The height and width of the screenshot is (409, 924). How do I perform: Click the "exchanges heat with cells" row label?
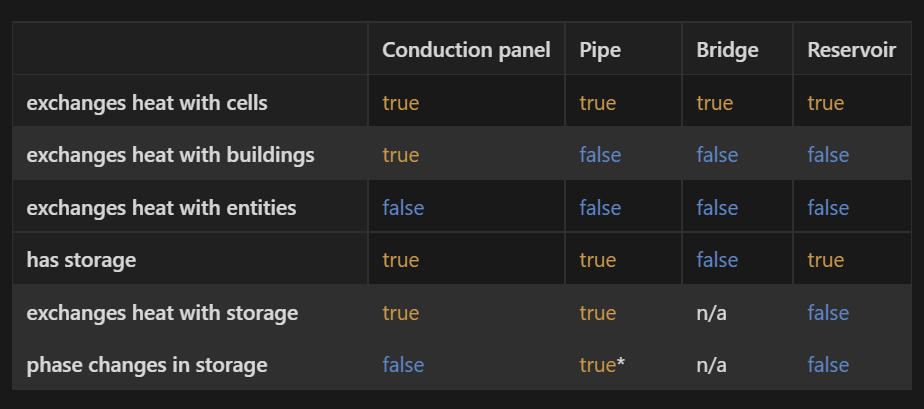point(147,103)
